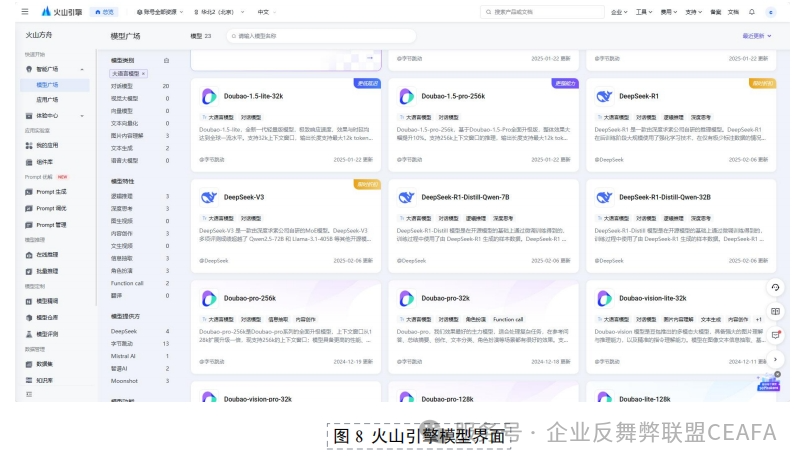801x464 pixels.
Task: Clear filters icon beside 模型类别
Action: pos(167,60)
